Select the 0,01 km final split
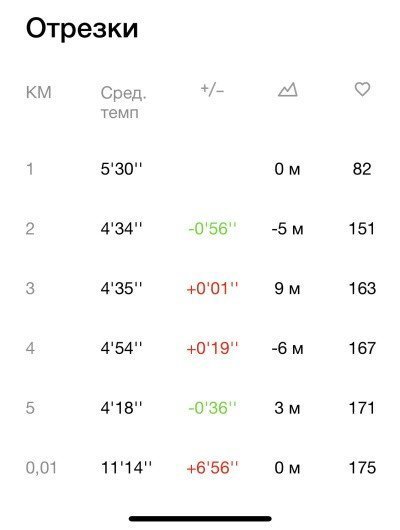Screen dimensions: 400x530 (x=41, y=468)
